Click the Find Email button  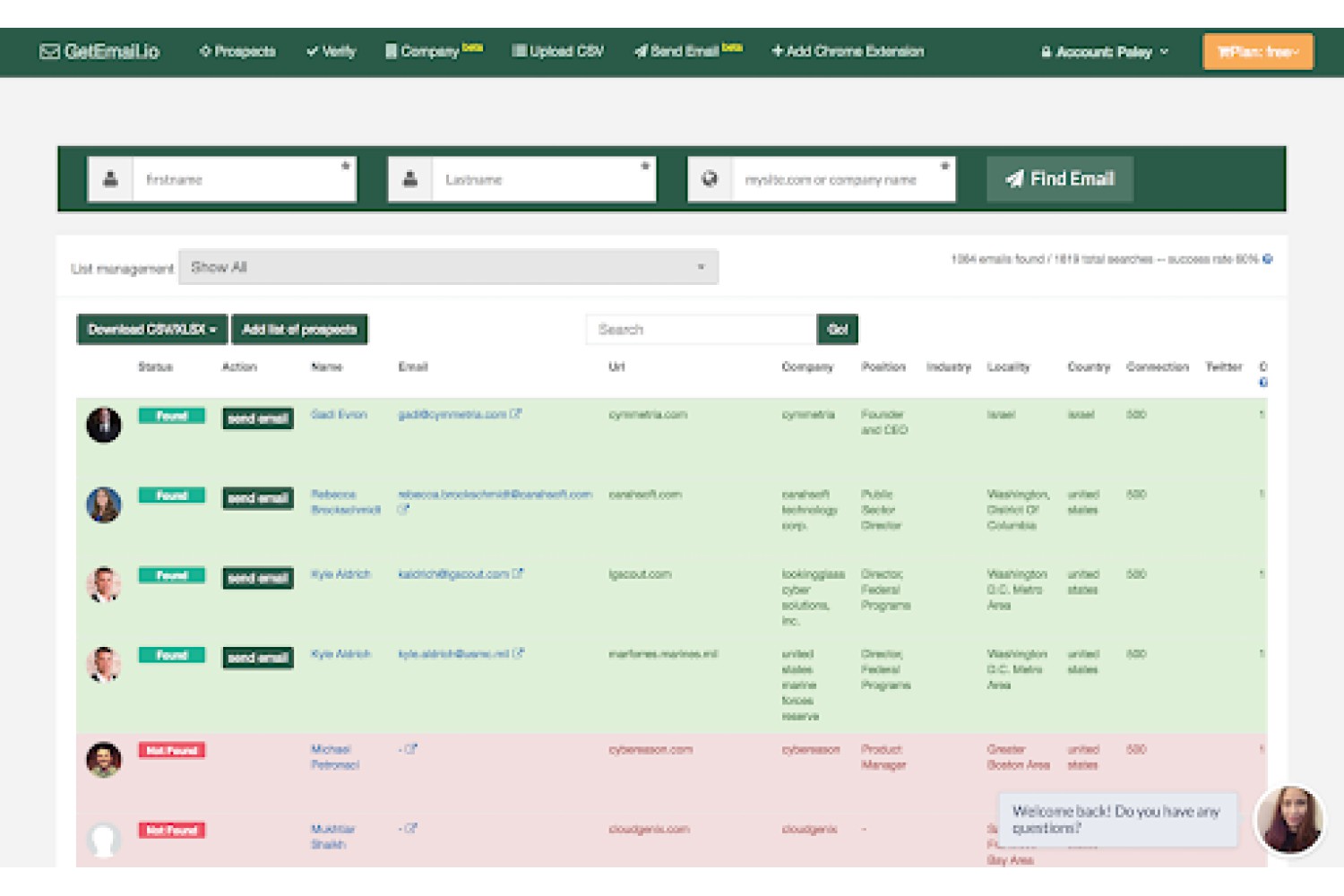coord(1060,179)
